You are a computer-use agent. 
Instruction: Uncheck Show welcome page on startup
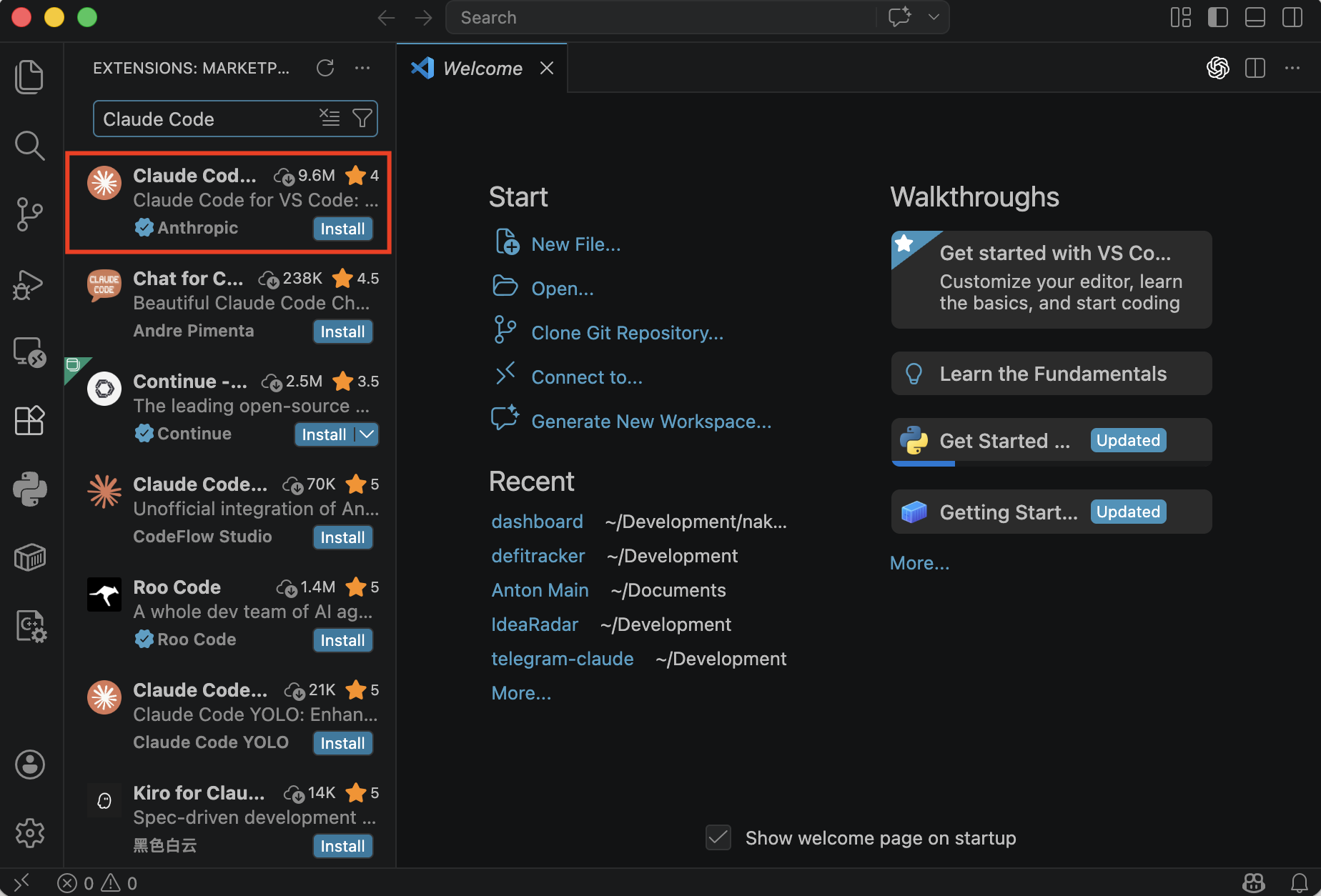(718, 837)
